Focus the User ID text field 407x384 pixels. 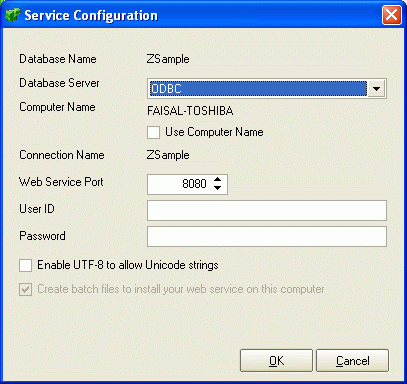(x=267, y=210)
